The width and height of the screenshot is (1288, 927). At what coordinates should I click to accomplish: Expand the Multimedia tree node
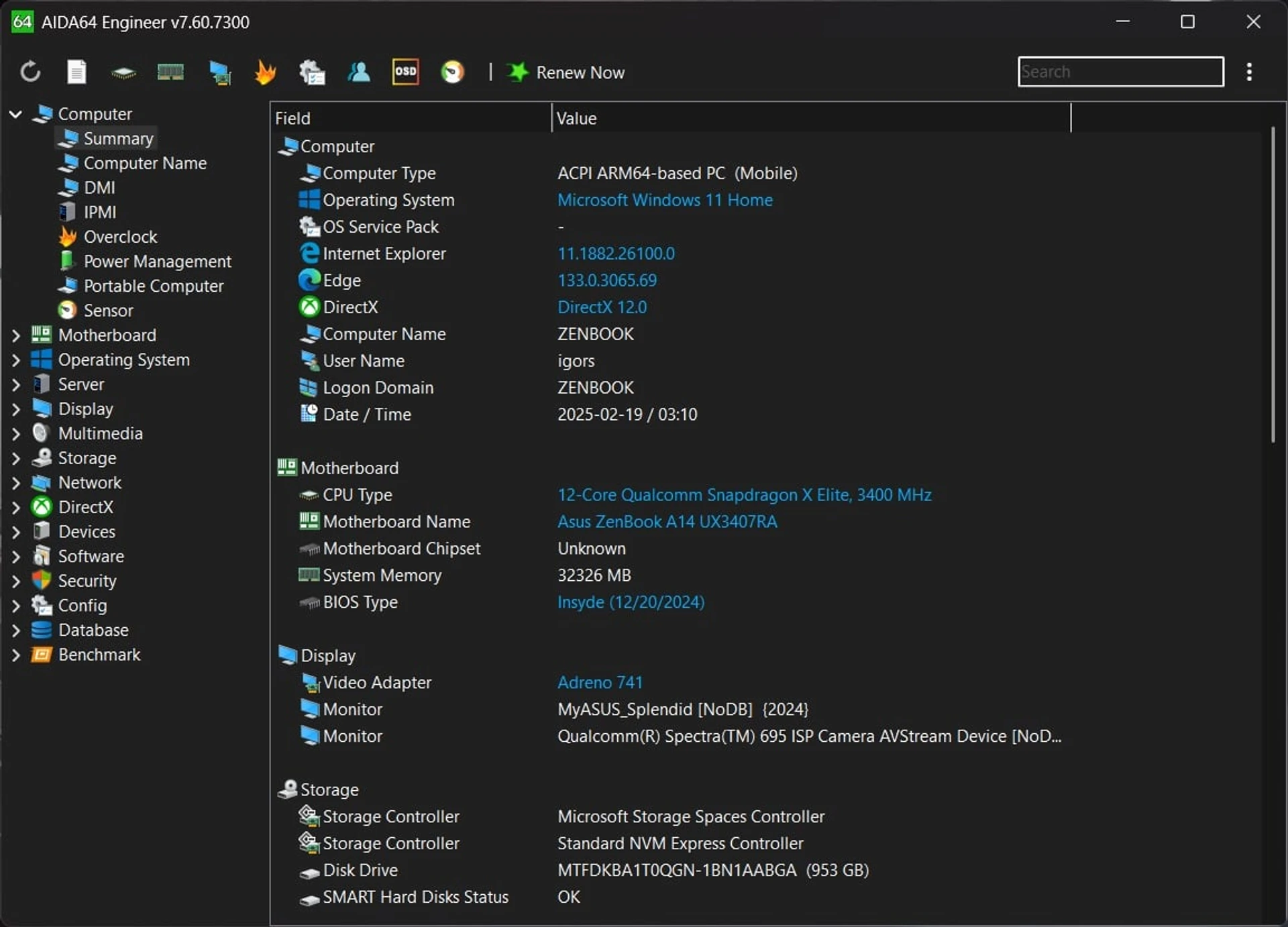pos(15,434)
